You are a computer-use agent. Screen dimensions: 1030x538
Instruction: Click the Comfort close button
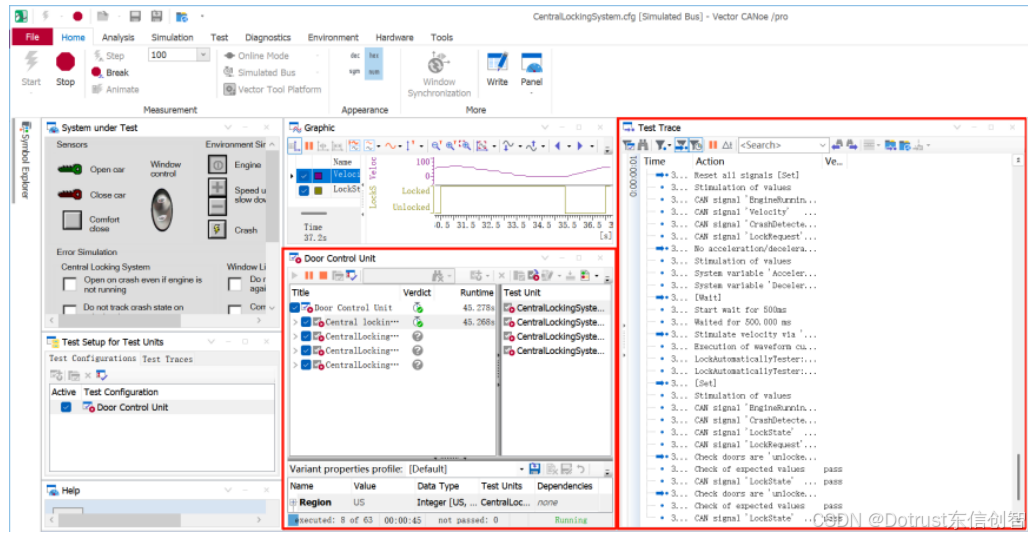[x=72, y=220]
